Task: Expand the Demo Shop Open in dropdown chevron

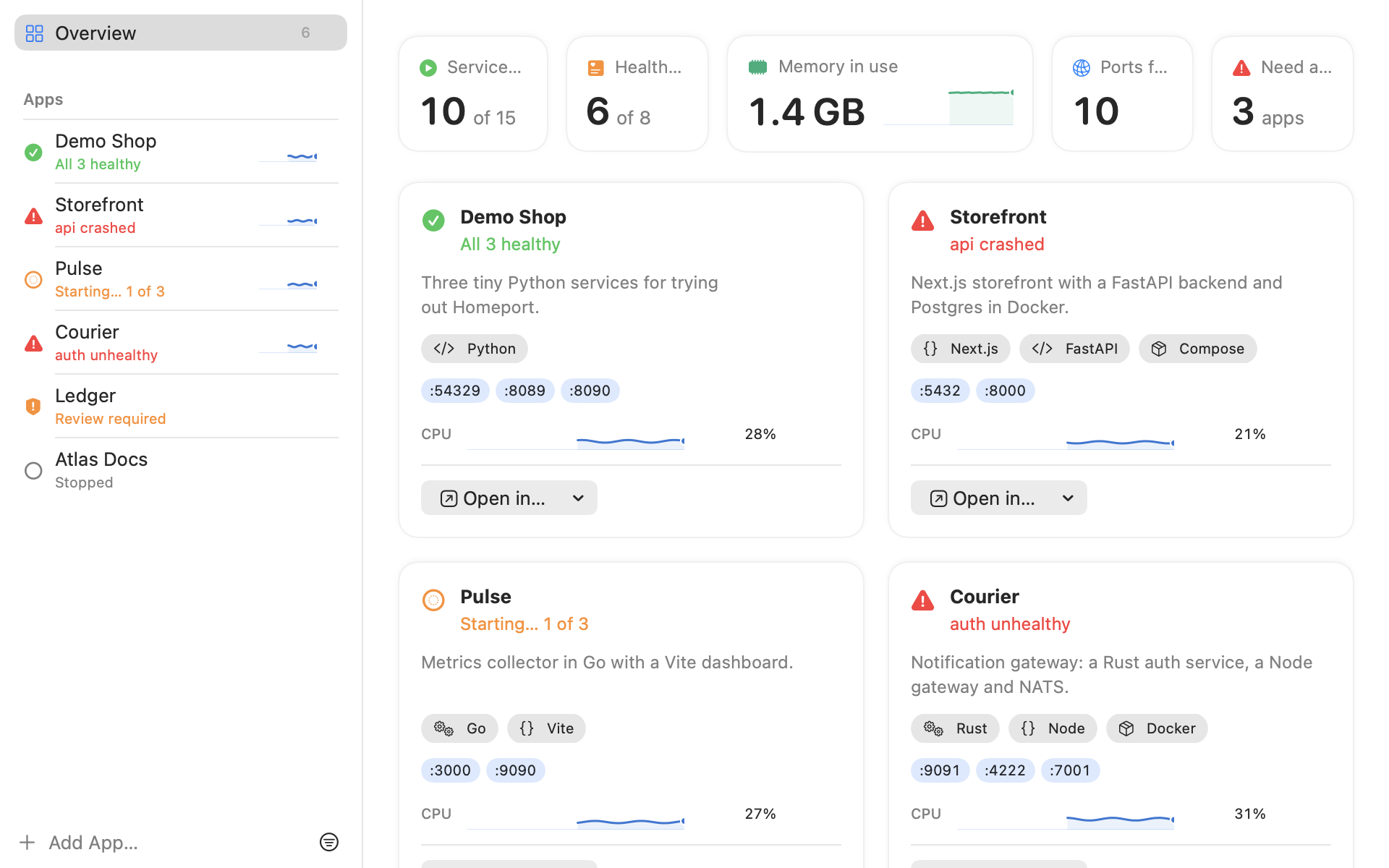Action: 578,498
